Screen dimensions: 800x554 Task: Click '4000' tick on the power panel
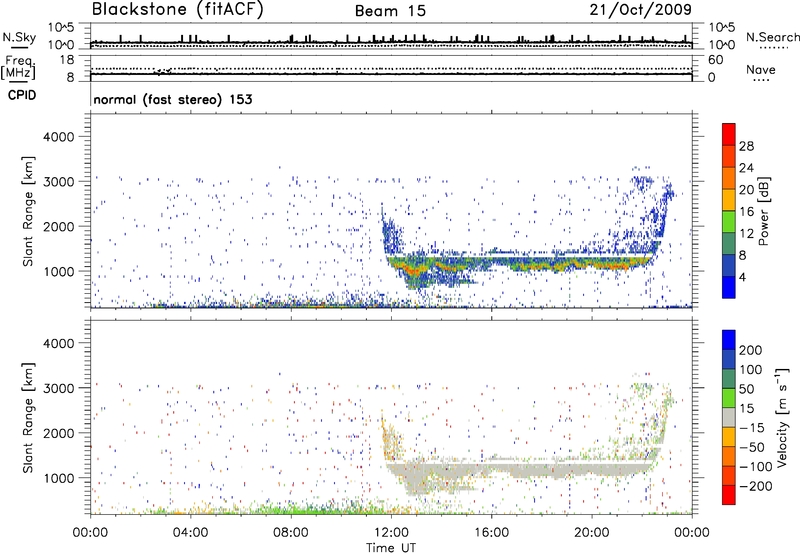(x=58, y=137)
